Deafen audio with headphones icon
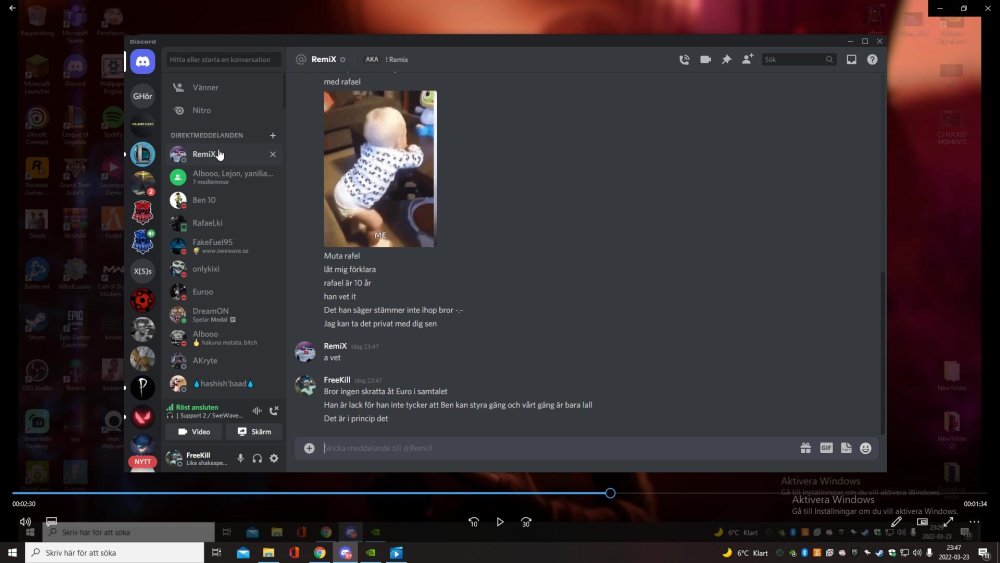The image size is (1000, 563). (257, 458)
